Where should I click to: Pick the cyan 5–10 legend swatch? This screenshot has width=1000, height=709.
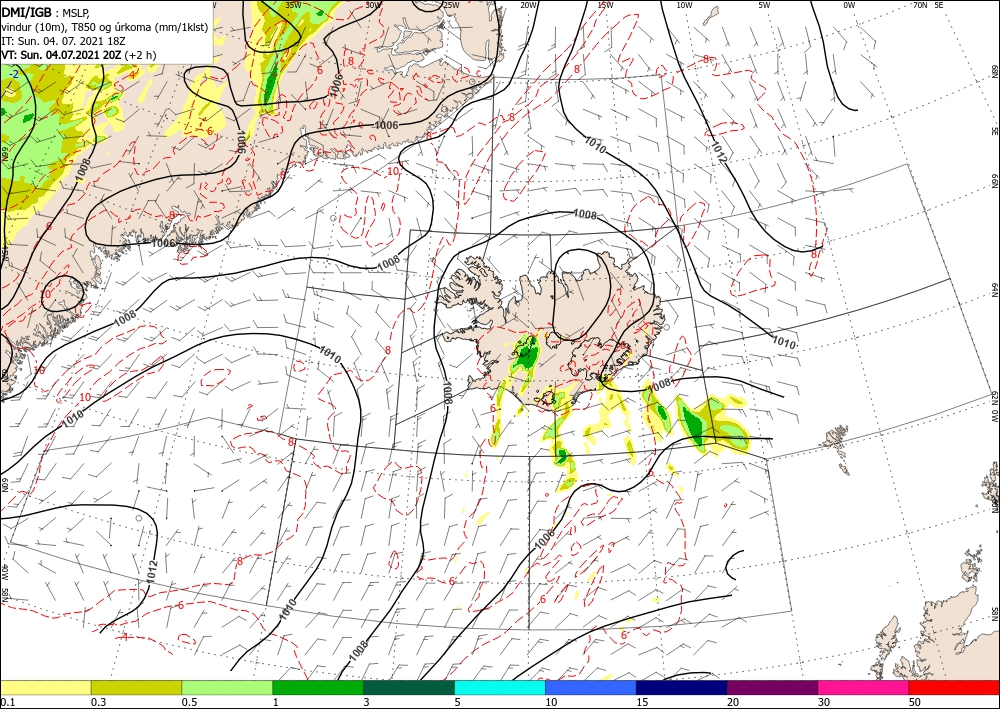point(500,687)
